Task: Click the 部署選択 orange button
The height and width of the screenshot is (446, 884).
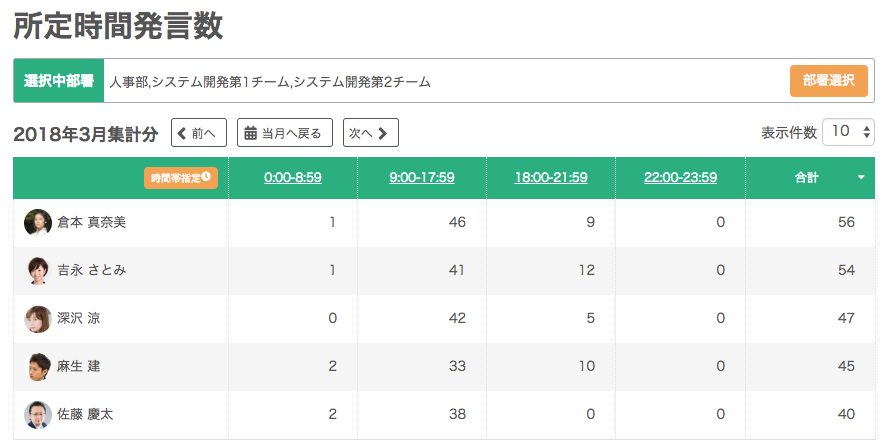Action: point(828,81)
